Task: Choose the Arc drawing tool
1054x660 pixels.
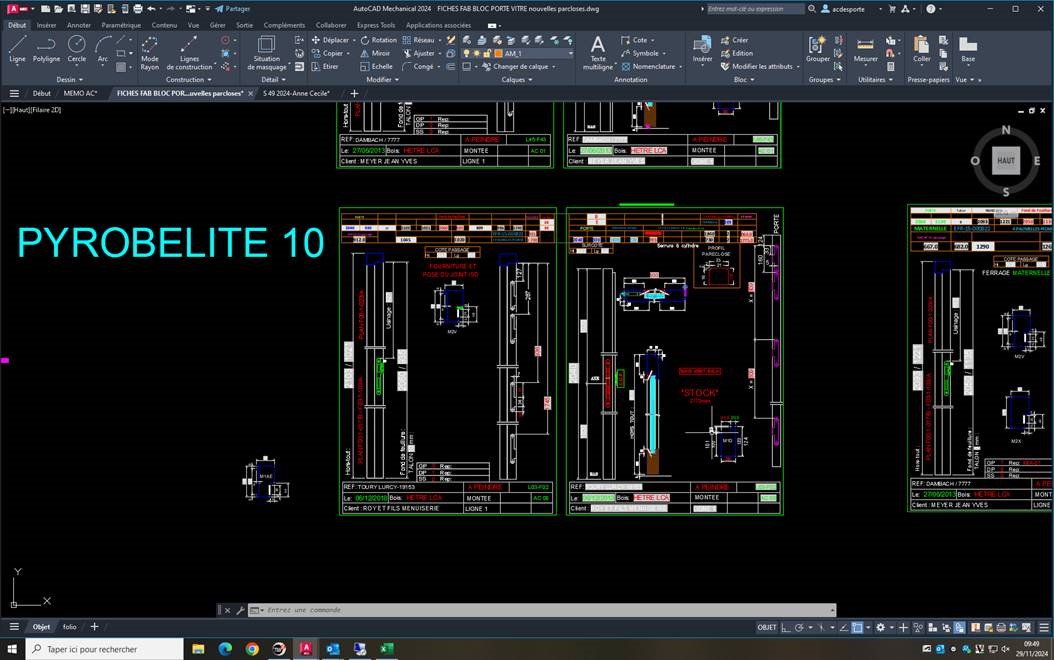Action: pos(103,49)
